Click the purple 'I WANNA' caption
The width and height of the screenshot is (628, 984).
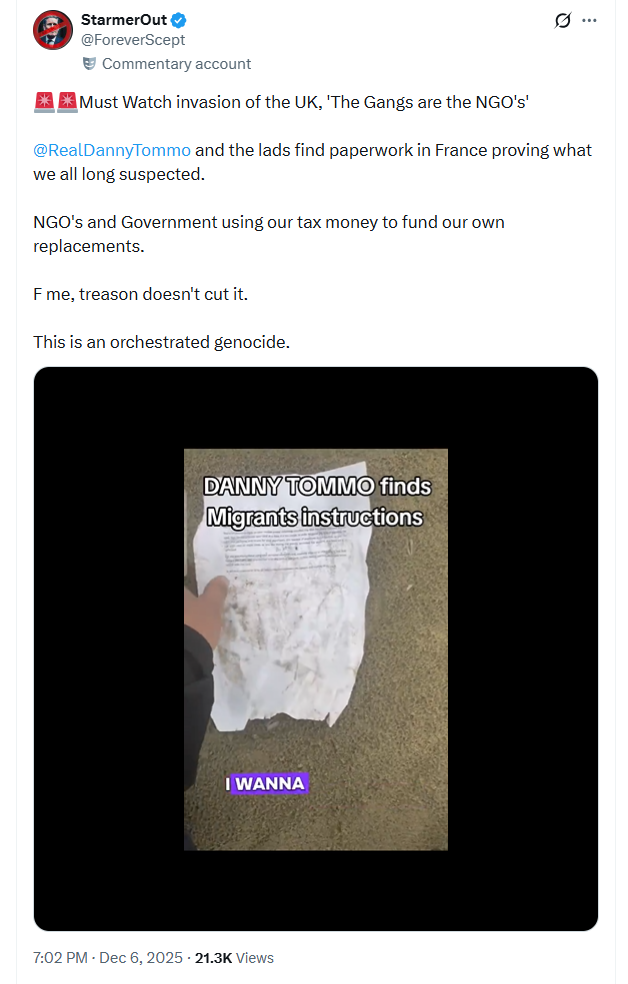[266, 783]
